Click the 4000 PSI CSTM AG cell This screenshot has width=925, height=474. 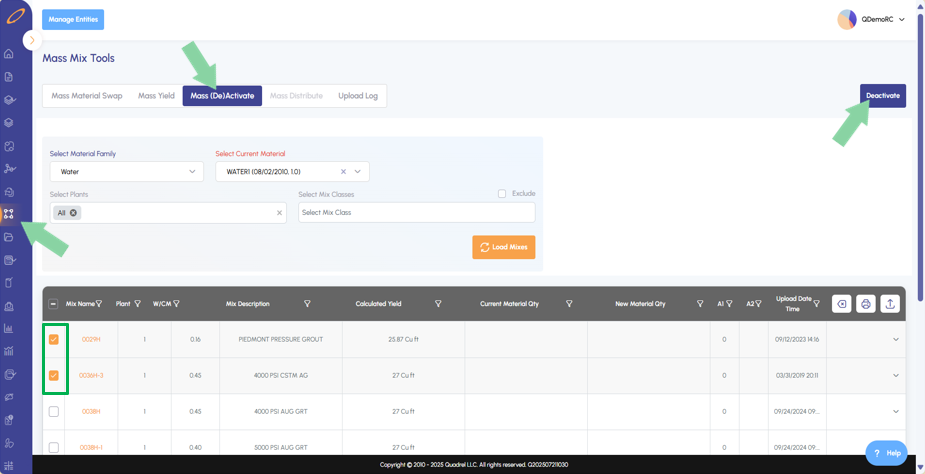coord(281,376)
